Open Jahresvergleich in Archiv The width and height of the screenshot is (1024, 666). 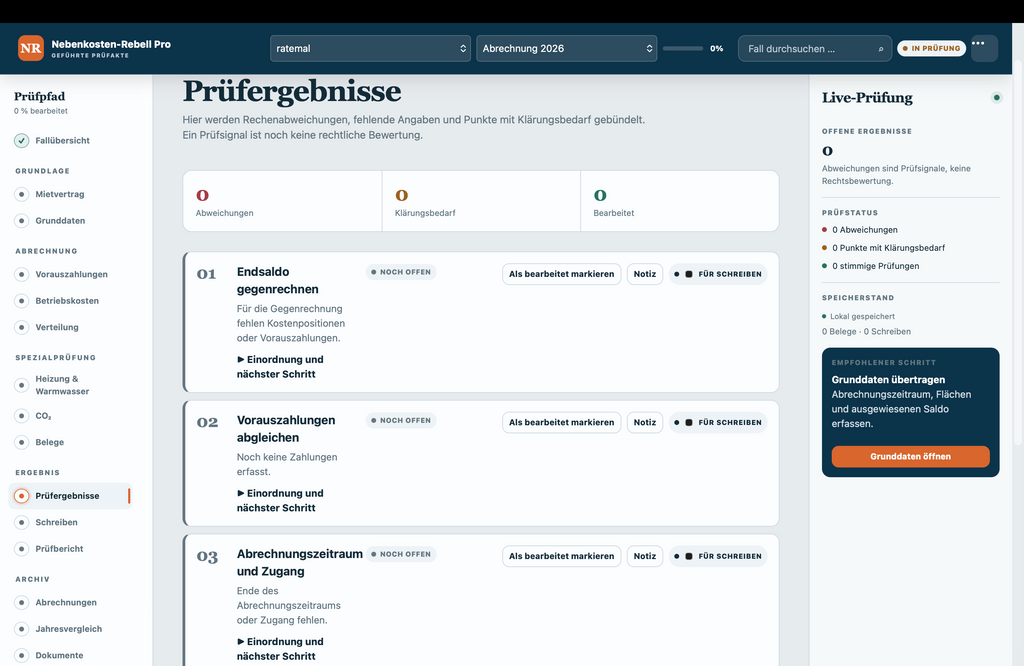70,629
